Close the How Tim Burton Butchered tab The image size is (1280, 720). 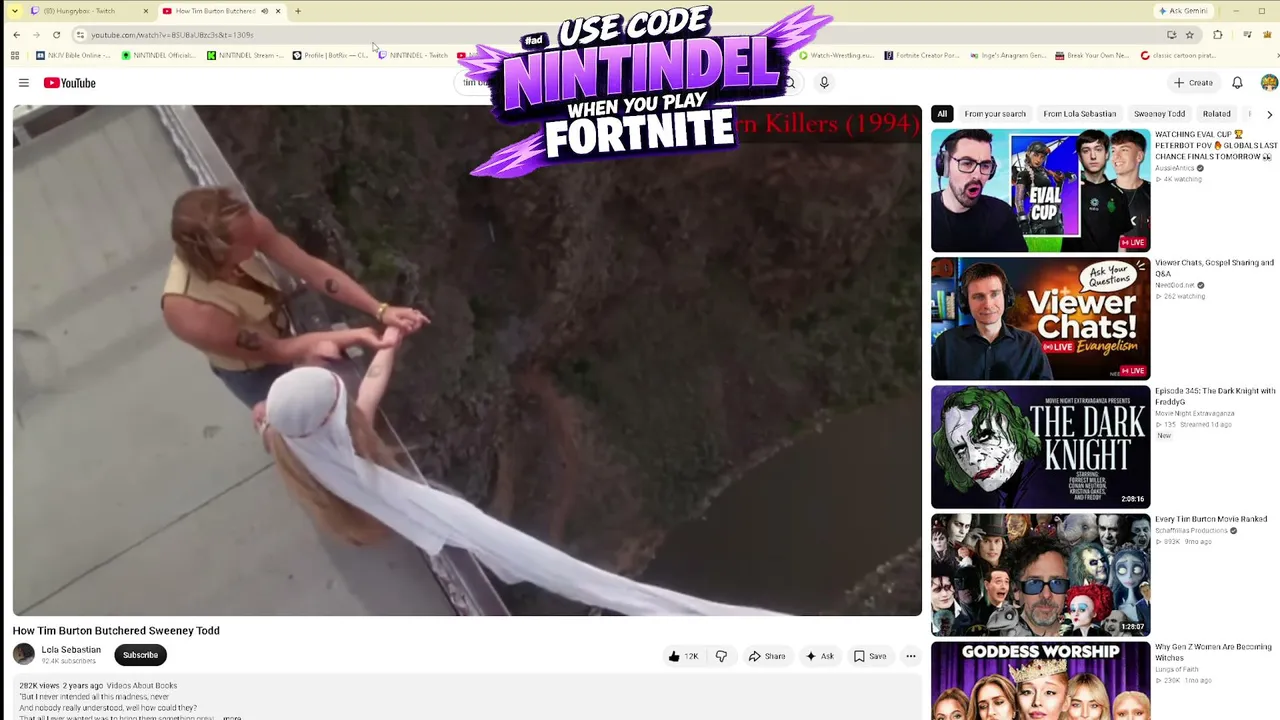pos(278,11)
